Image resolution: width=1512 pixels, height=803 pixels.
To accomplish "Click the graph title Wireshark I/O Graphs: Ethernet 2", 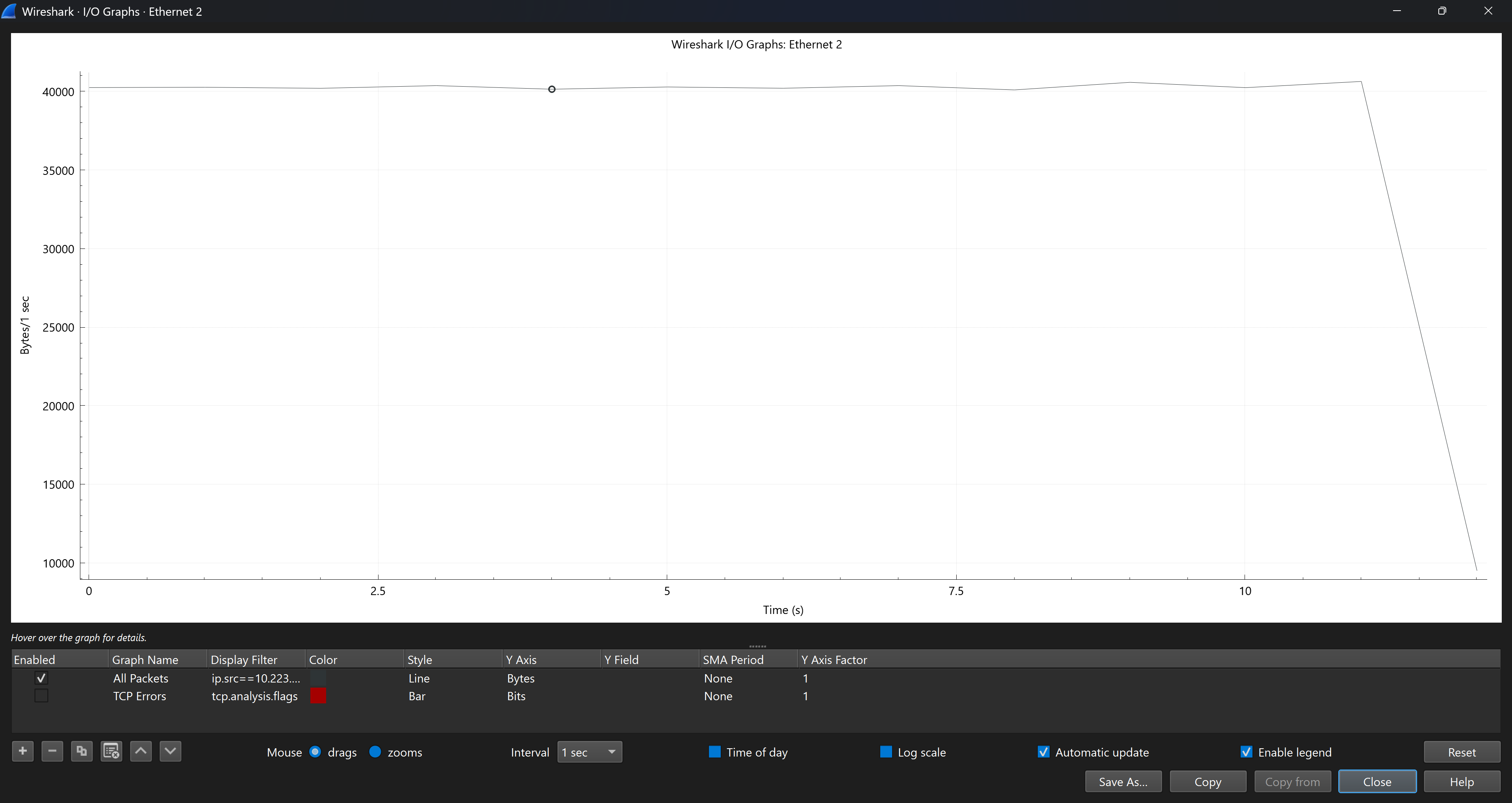I will [x=756, y=45].
